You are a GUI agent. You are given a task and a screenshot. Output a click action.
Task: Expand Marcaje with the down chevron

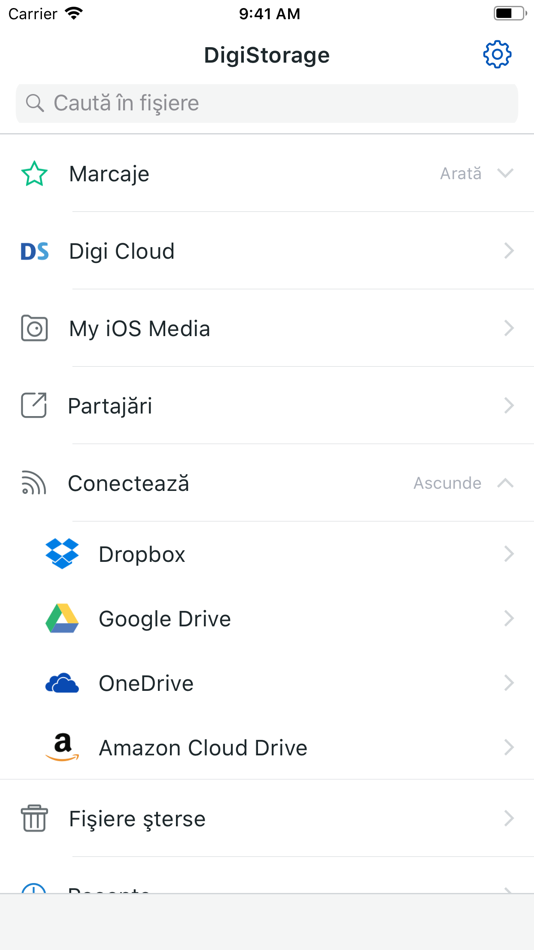(505, 173)
